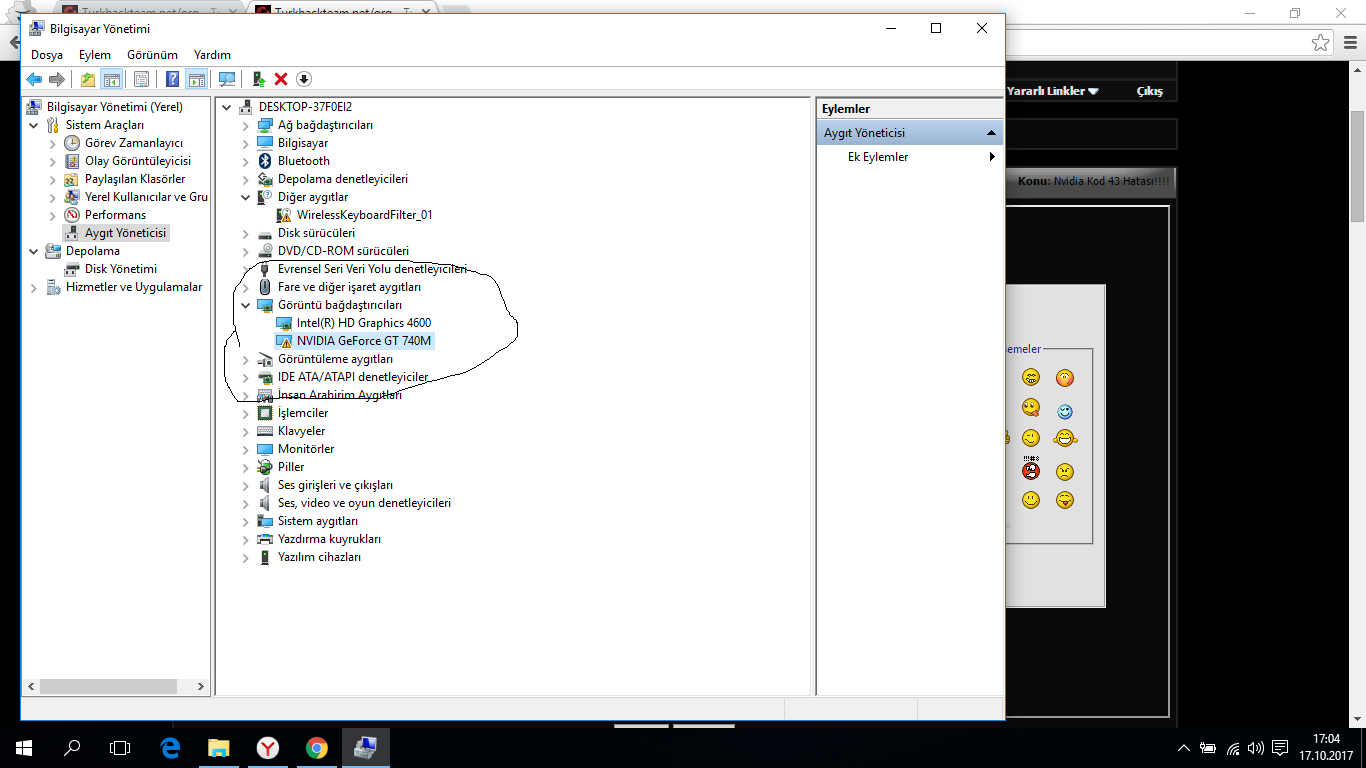Open the Dosya menu

point(47,55)
